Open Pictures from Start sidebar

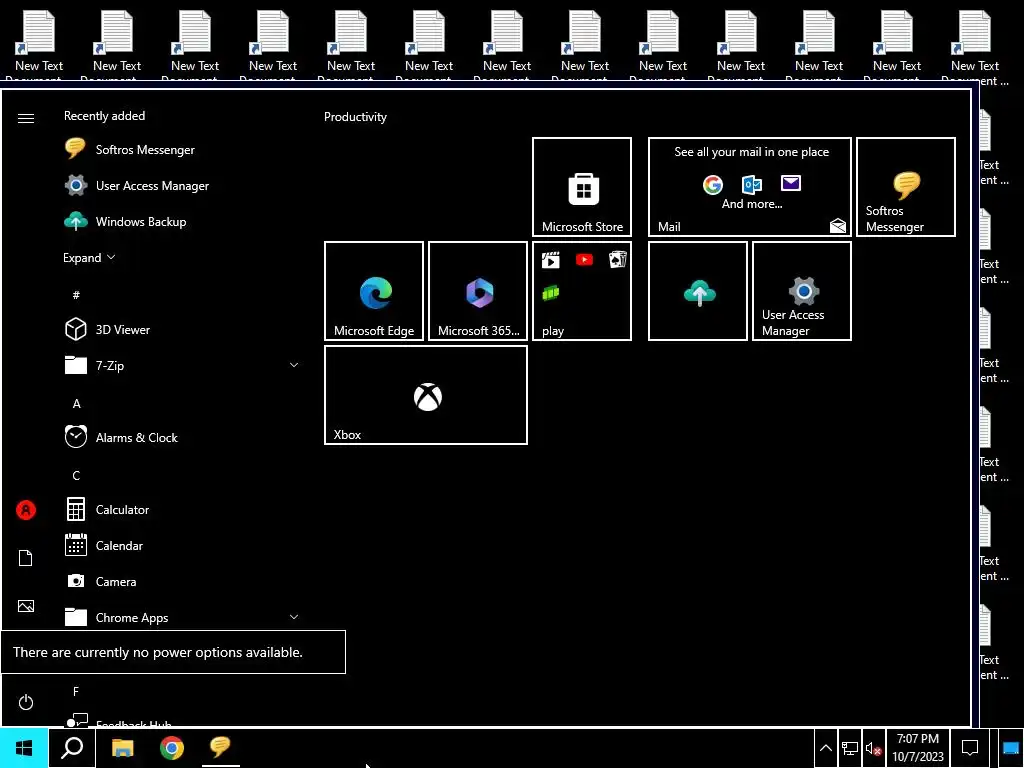click(25, 606)
